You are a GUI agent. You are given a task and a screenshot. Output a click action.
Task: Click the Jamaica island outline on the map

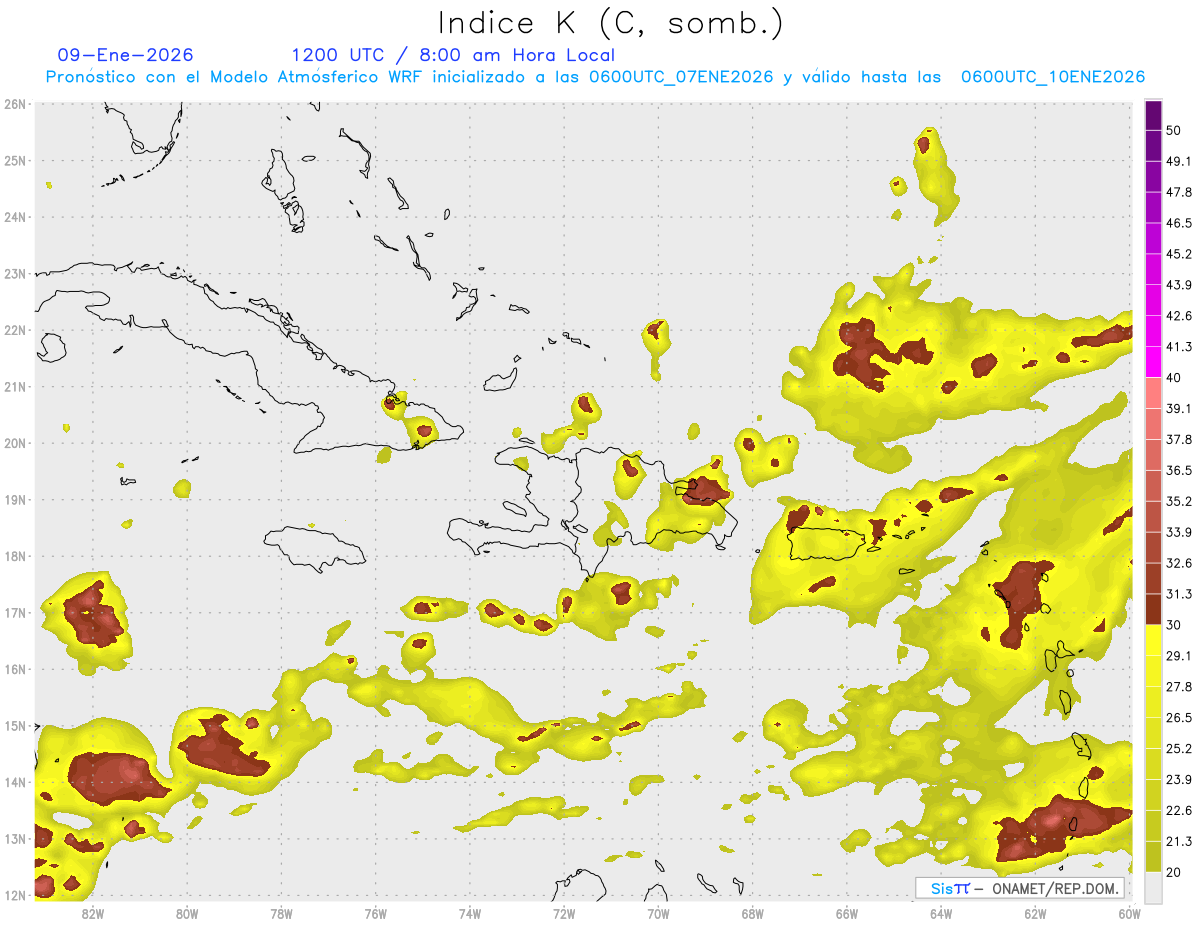(x=315, y=549)
